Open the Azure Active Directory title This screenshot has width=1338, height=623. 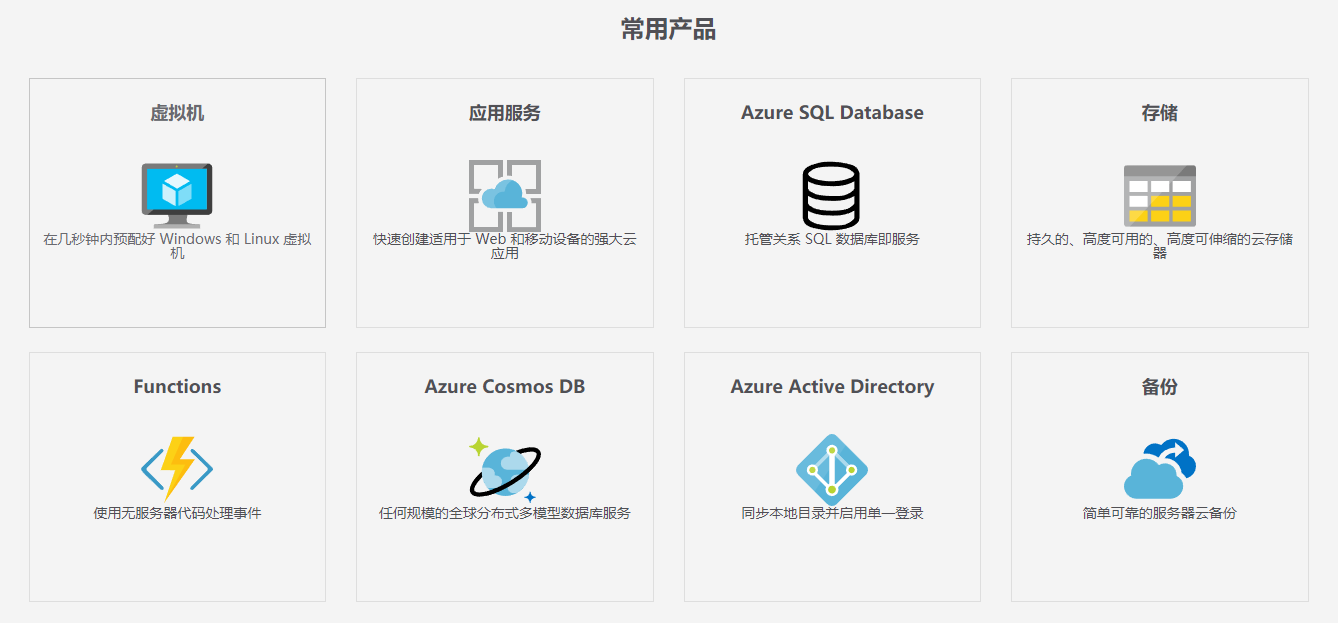coord(832,387)
